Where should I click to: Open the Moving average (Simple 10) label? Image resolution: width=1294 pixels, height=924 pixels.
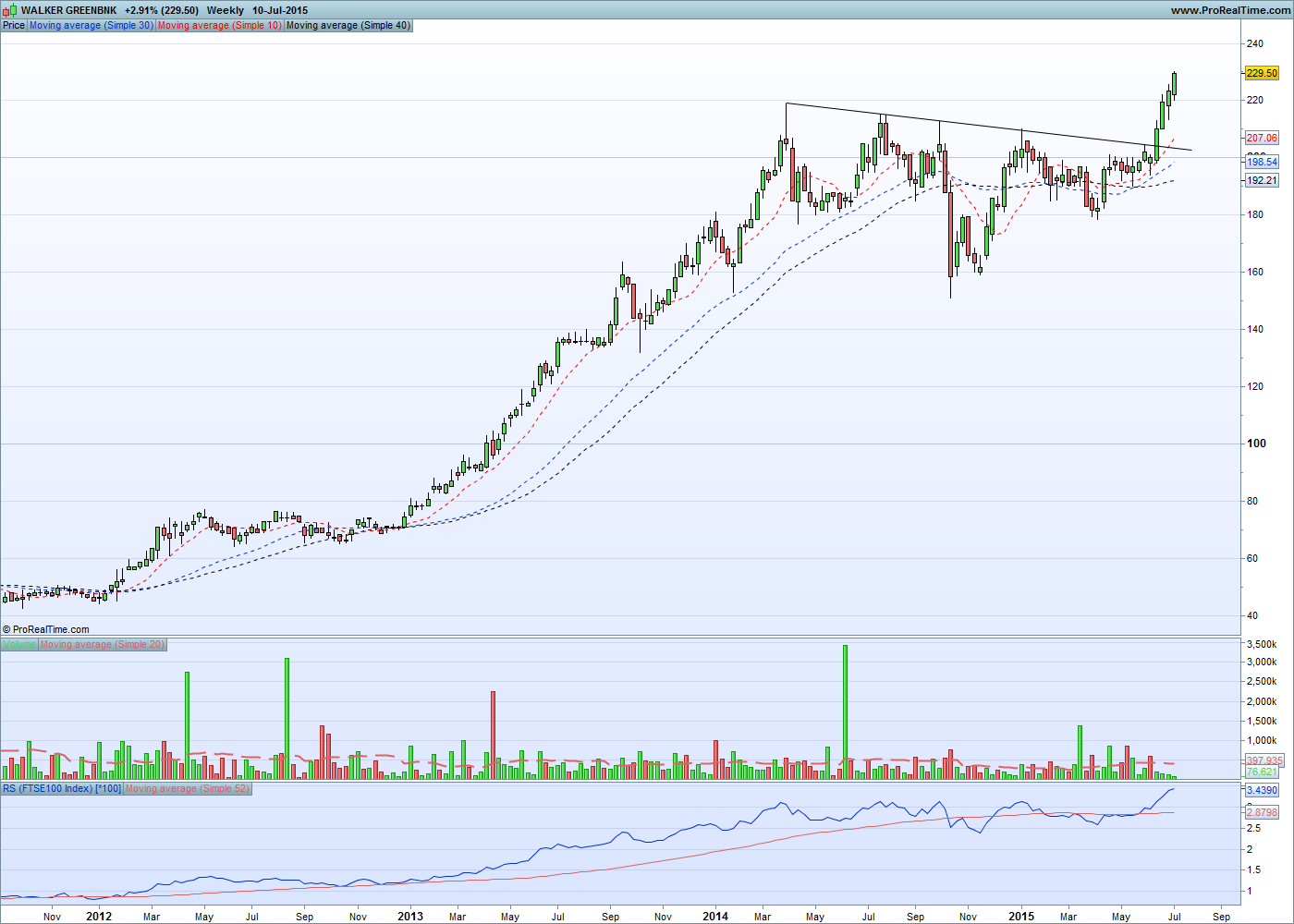point(219,25)
